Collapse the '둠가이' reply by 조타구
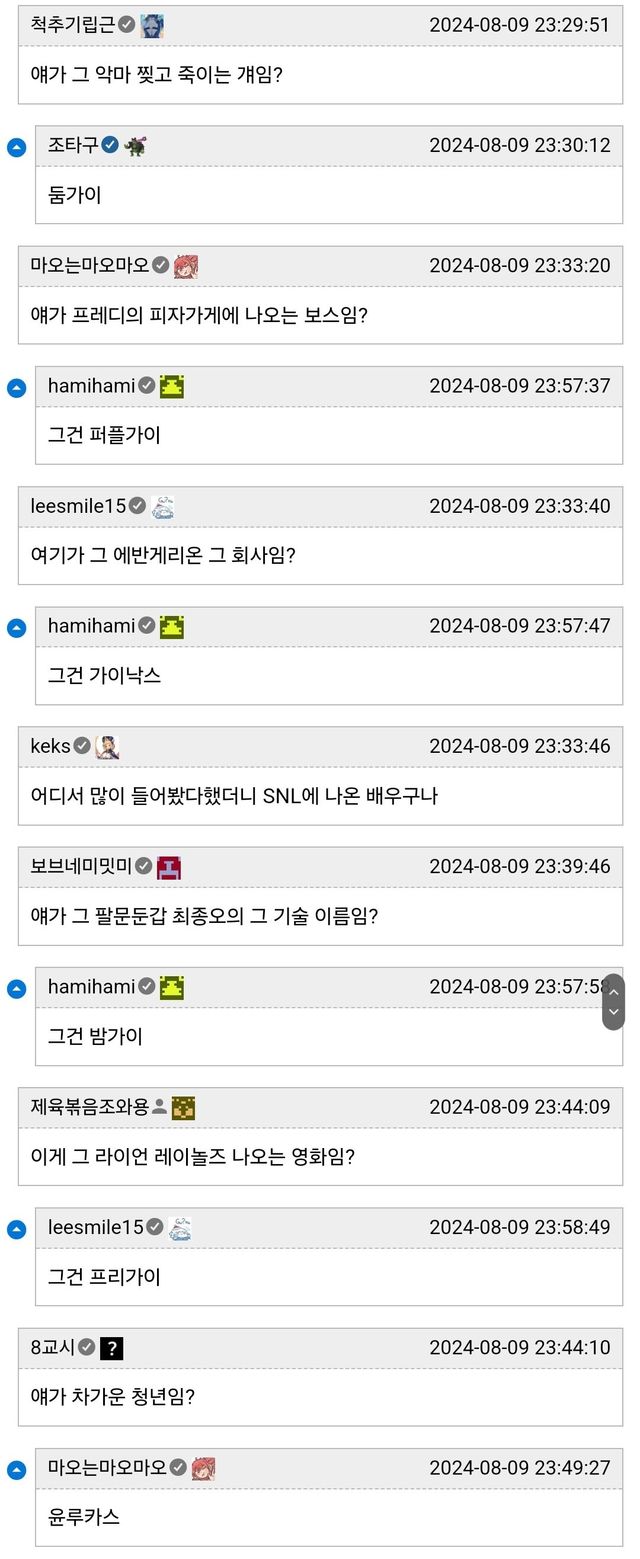Image resolution: width=640 pixels, height=1559 pixels. [x=16, y=148]
